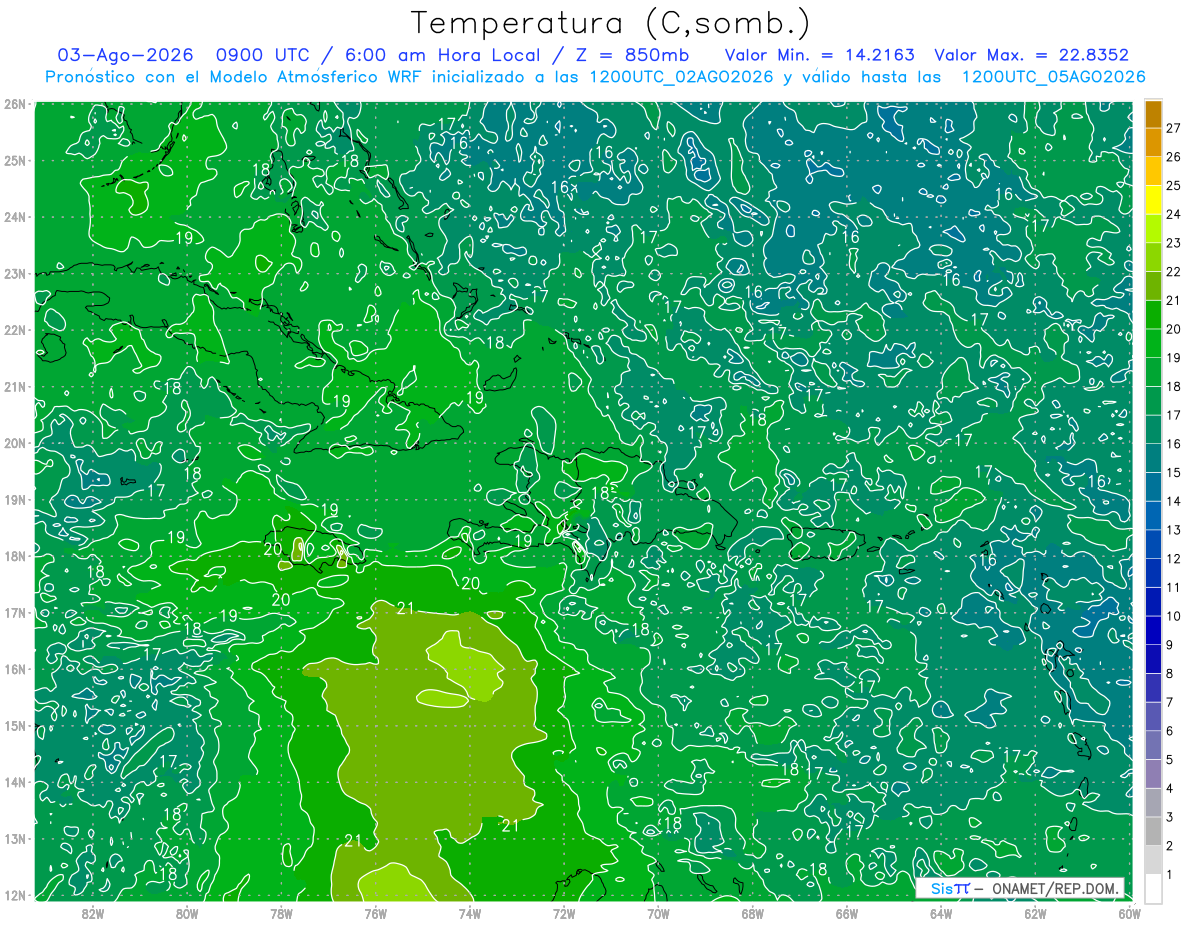Pick the orange legend swatch between 26 and 27
1200x927 pixels.
pos(1153,142)
